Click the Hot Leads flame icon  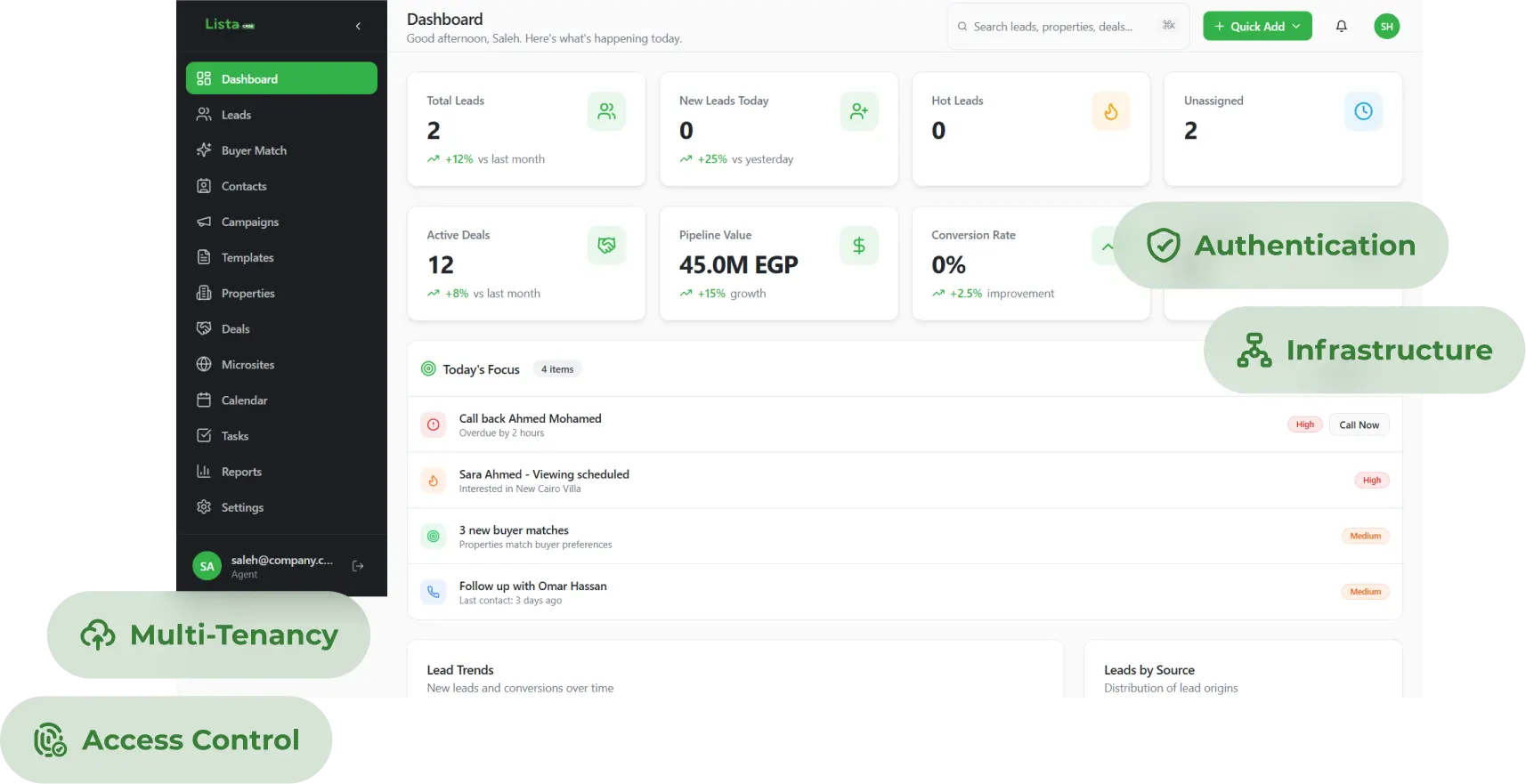tap(1110, 111)
